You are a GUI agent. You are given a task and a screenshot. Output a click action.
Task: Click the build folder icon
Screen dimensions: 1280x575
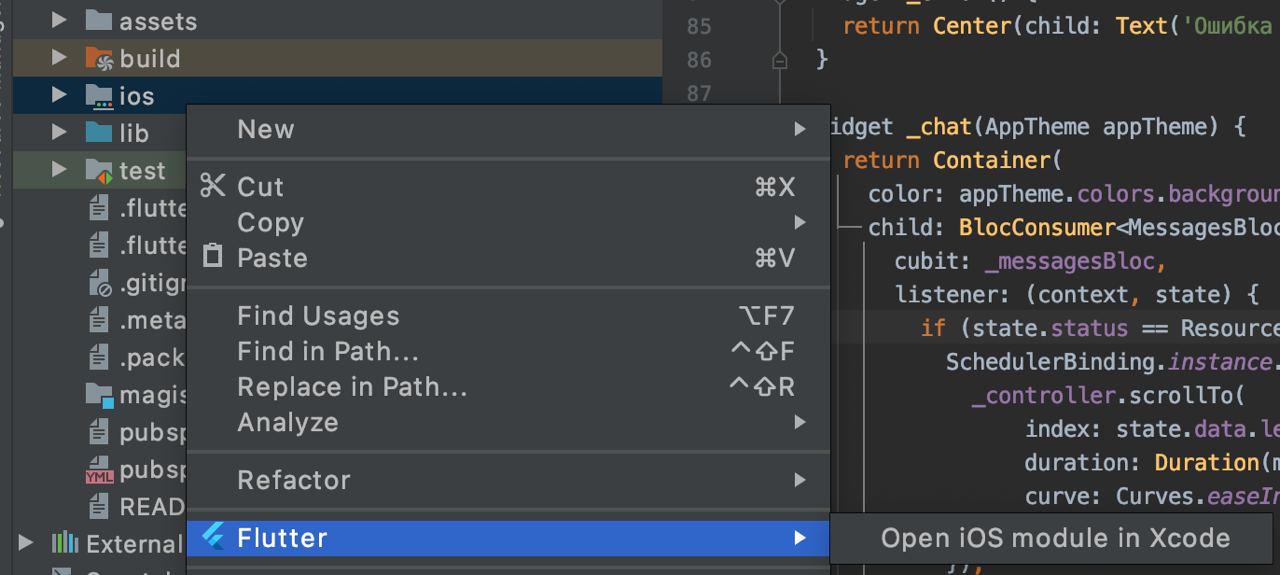[x=99, y=59]
